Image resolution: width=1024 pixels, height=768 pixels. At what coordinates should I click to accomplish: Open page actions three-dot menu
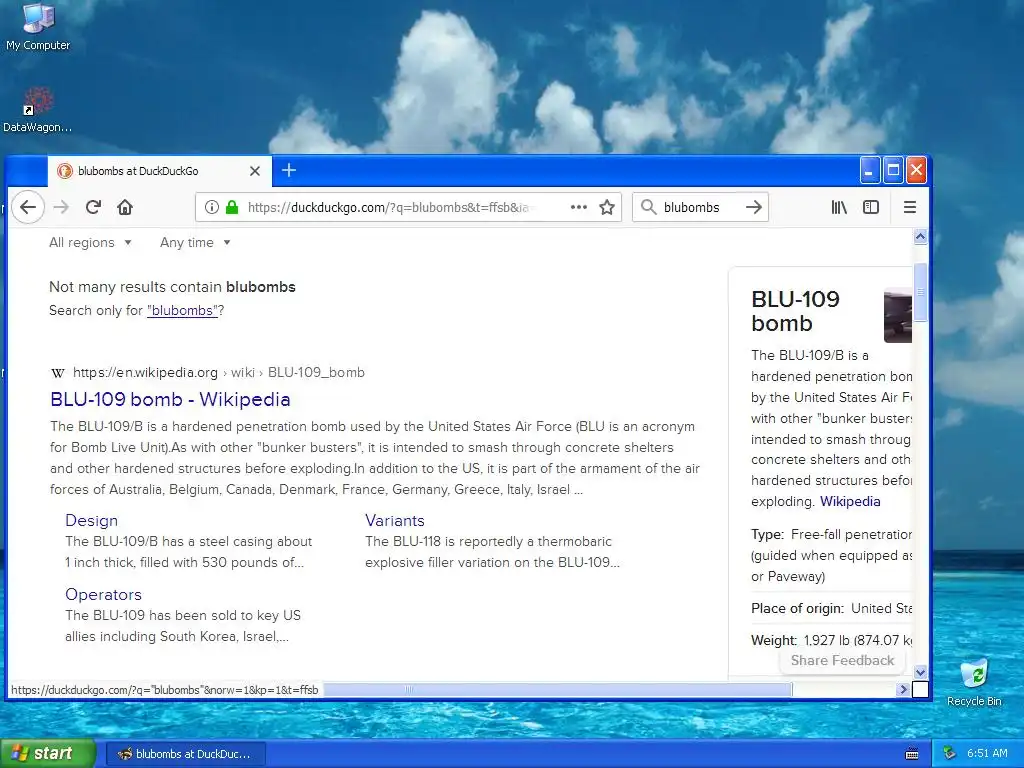pyautogui.click(x=579, y=207)
